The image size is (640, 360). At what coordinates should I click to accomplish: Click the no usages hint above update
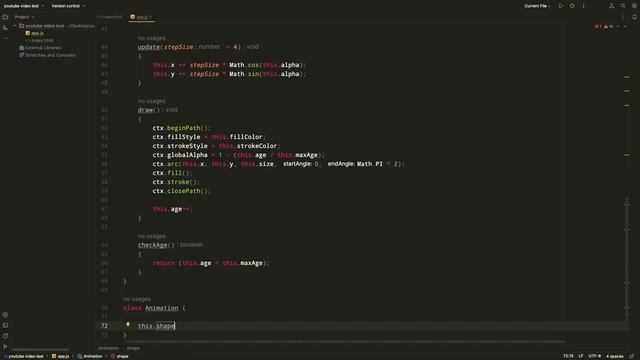(151, 38)
